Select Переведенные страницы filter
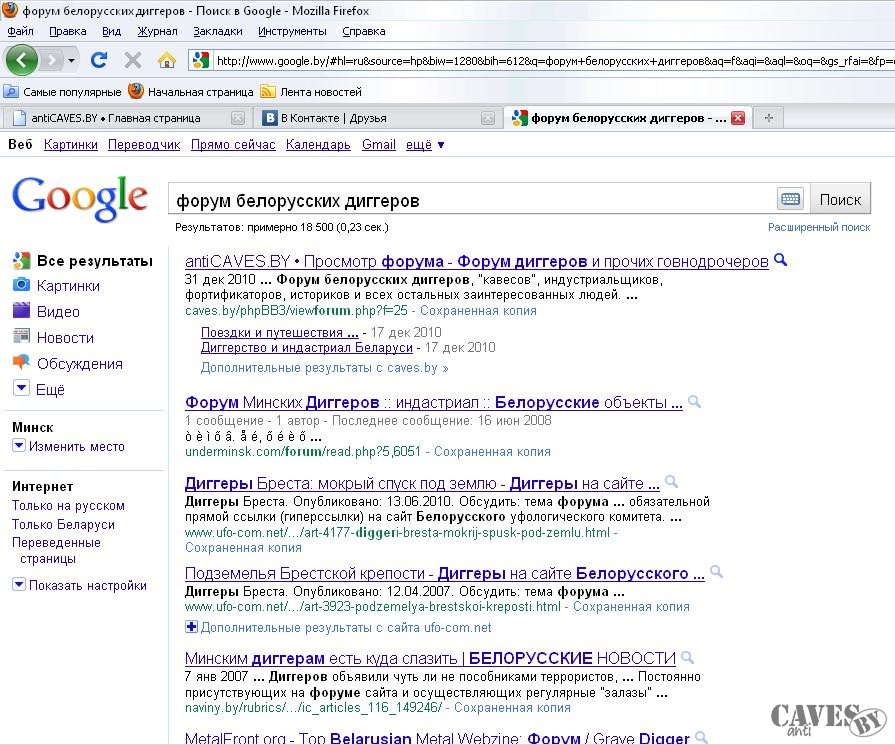Viewport: 895px width, 745px height. point(56,550)
